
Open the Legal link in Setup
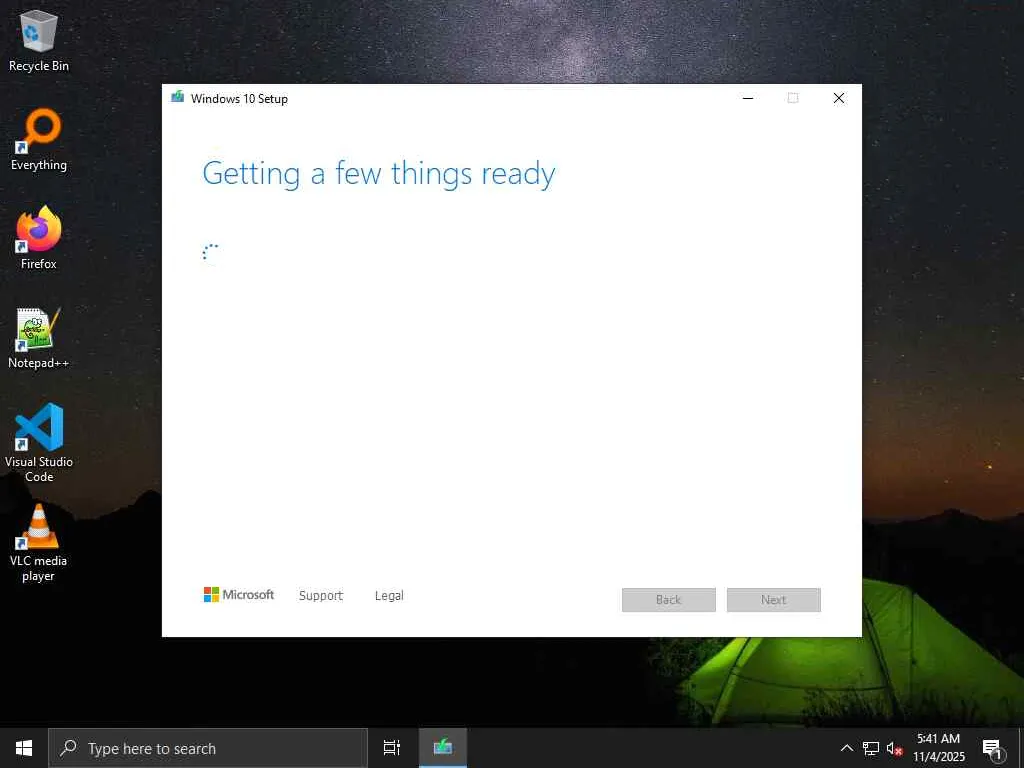(x=389, y=596)
